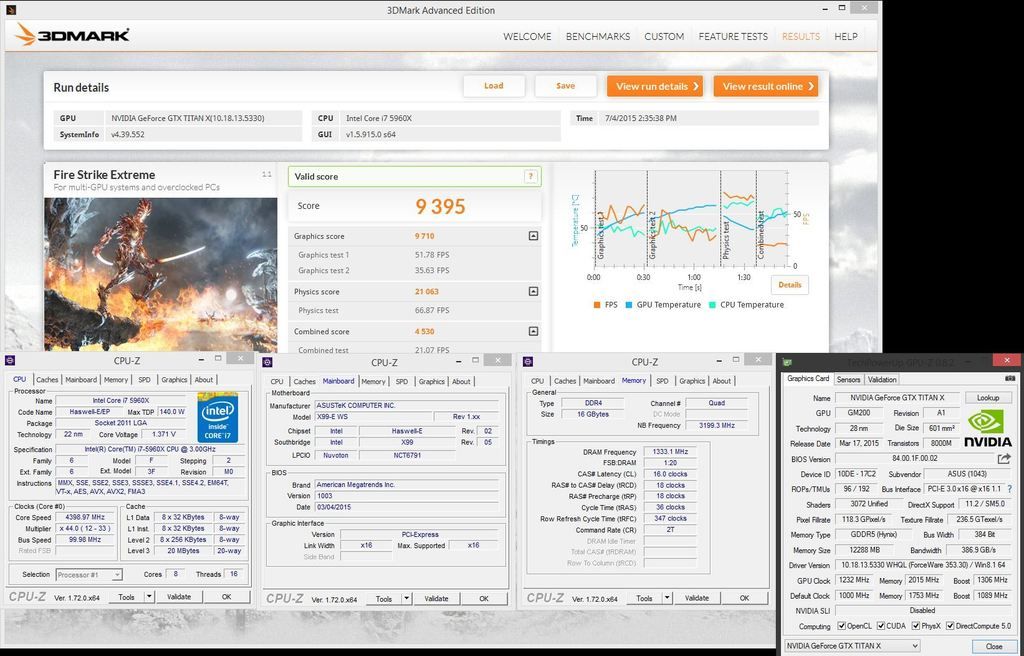Click the Lookup button in GPU-Z

pos(987,397)
